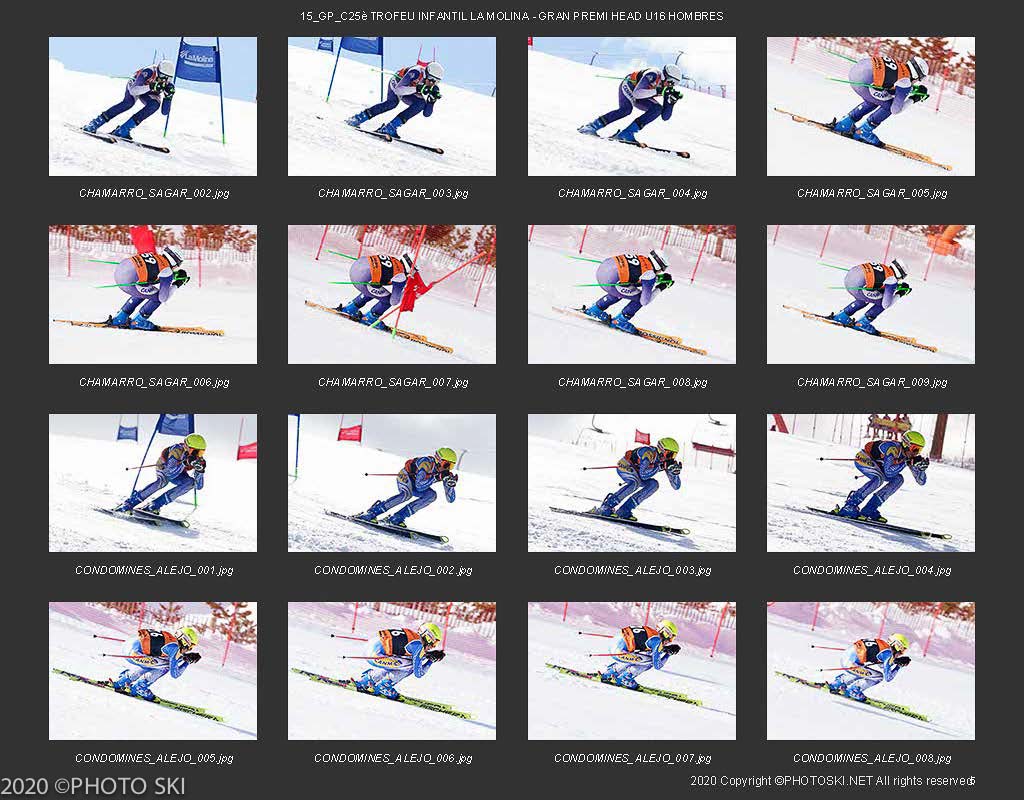1024x800 pixels.
Task: Click the CHAMARRO_SAGAR_002.jpg filename caption
Action: tap(154, 193)
